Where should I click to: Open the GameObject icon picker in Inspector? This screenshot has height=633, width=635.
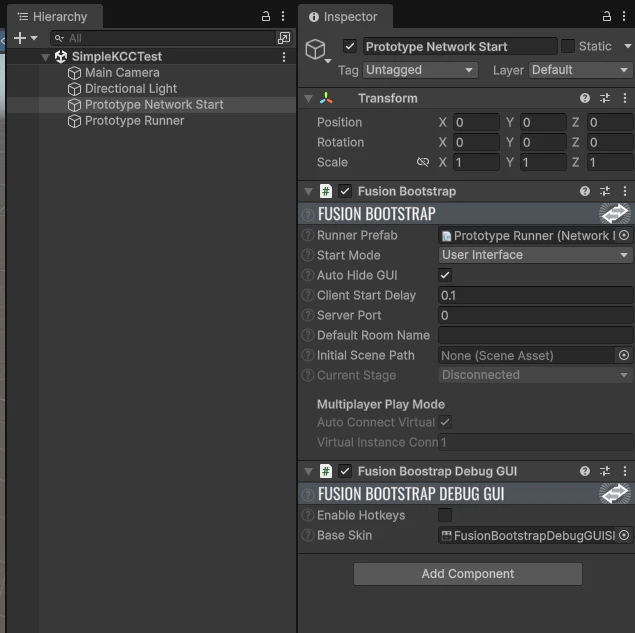(x=318, y=51)
